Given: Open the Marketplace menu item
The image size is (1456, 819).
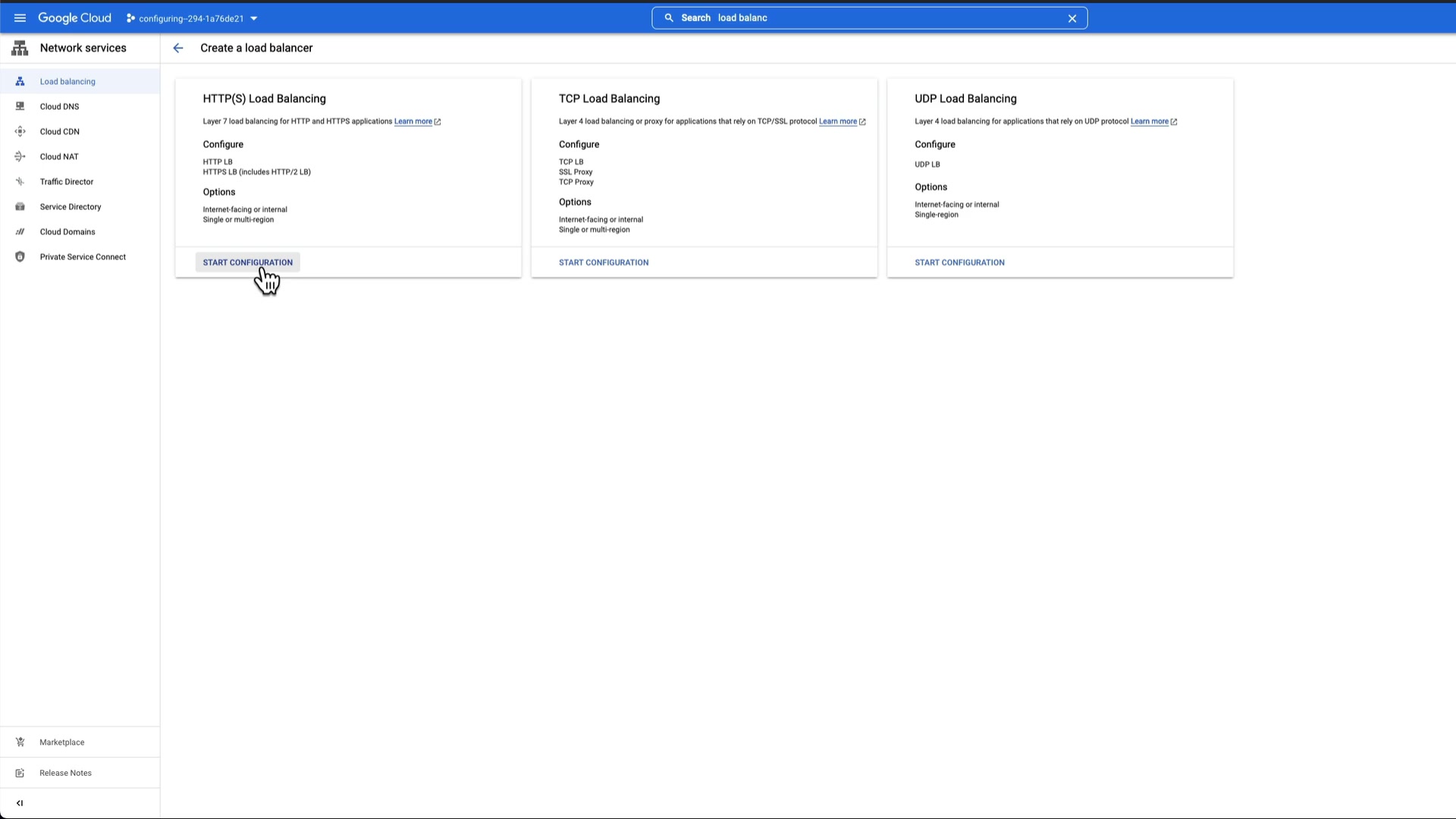Looking at the screenshot, I should coord(62,742).
